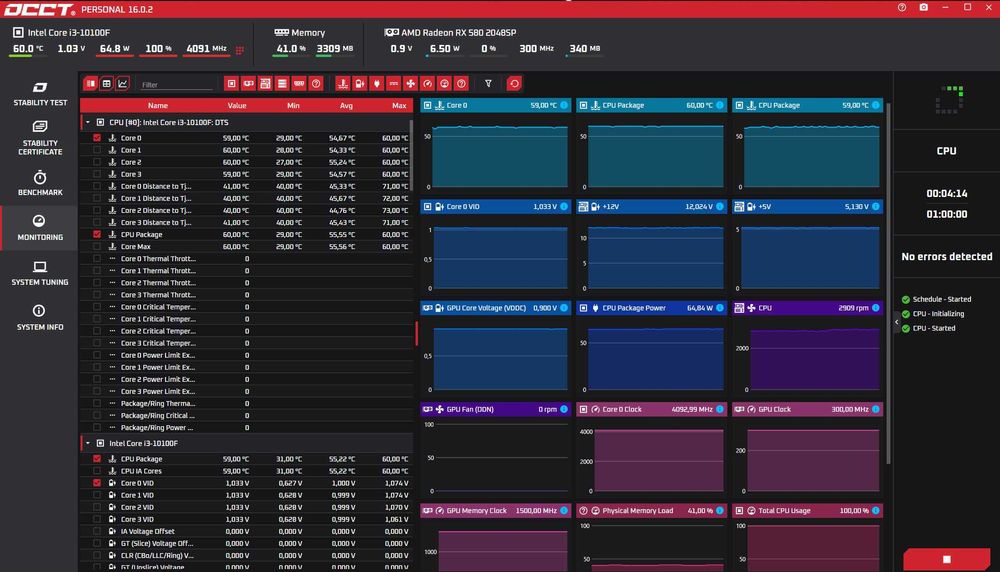Click the Filter text input
Viewport: 1000px width, 572px height.
coord(176,84)
